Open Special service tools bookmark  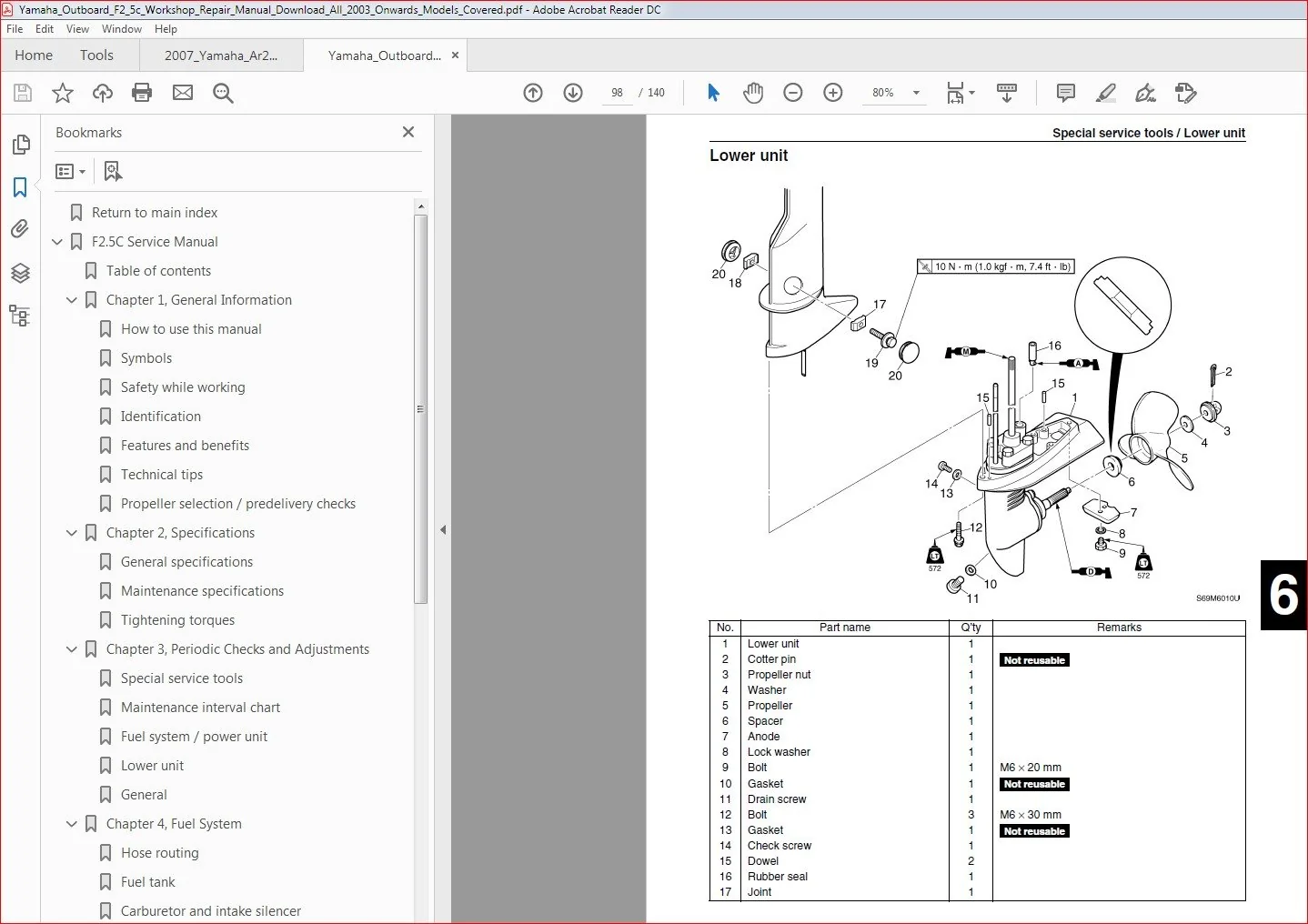click(182, 678)
